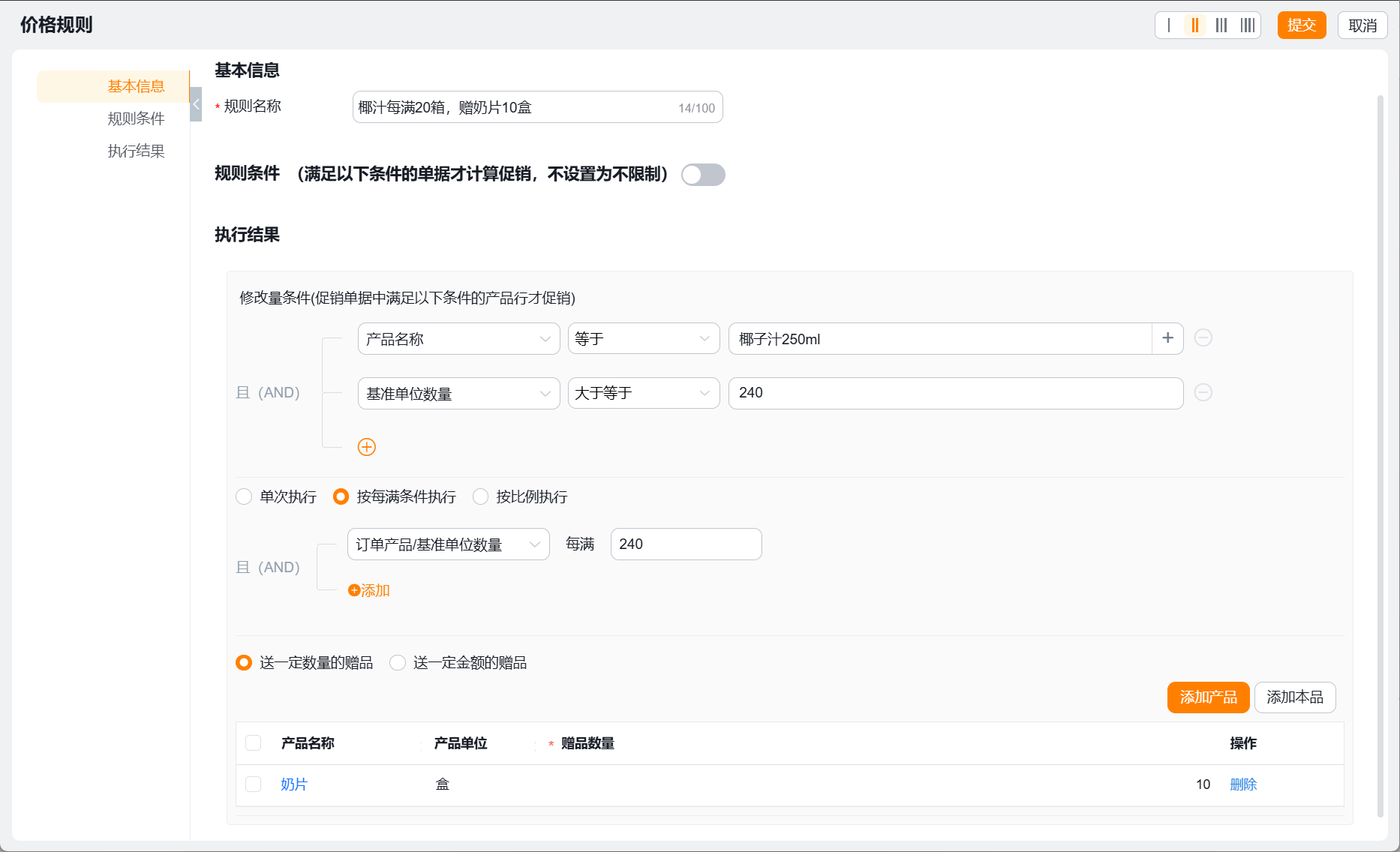This screenshot has width=1400, height=852.
Task: Open the 基准单位数量 field dropdown
Action: coord(459,394)
